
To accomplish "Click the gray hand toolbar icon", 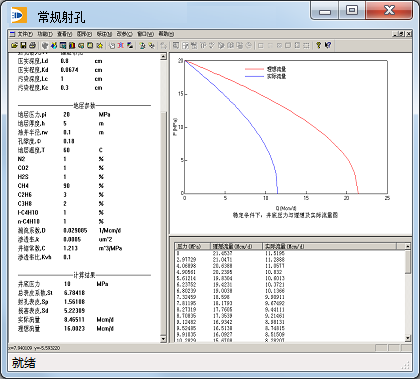I will [x=45, y=45].
